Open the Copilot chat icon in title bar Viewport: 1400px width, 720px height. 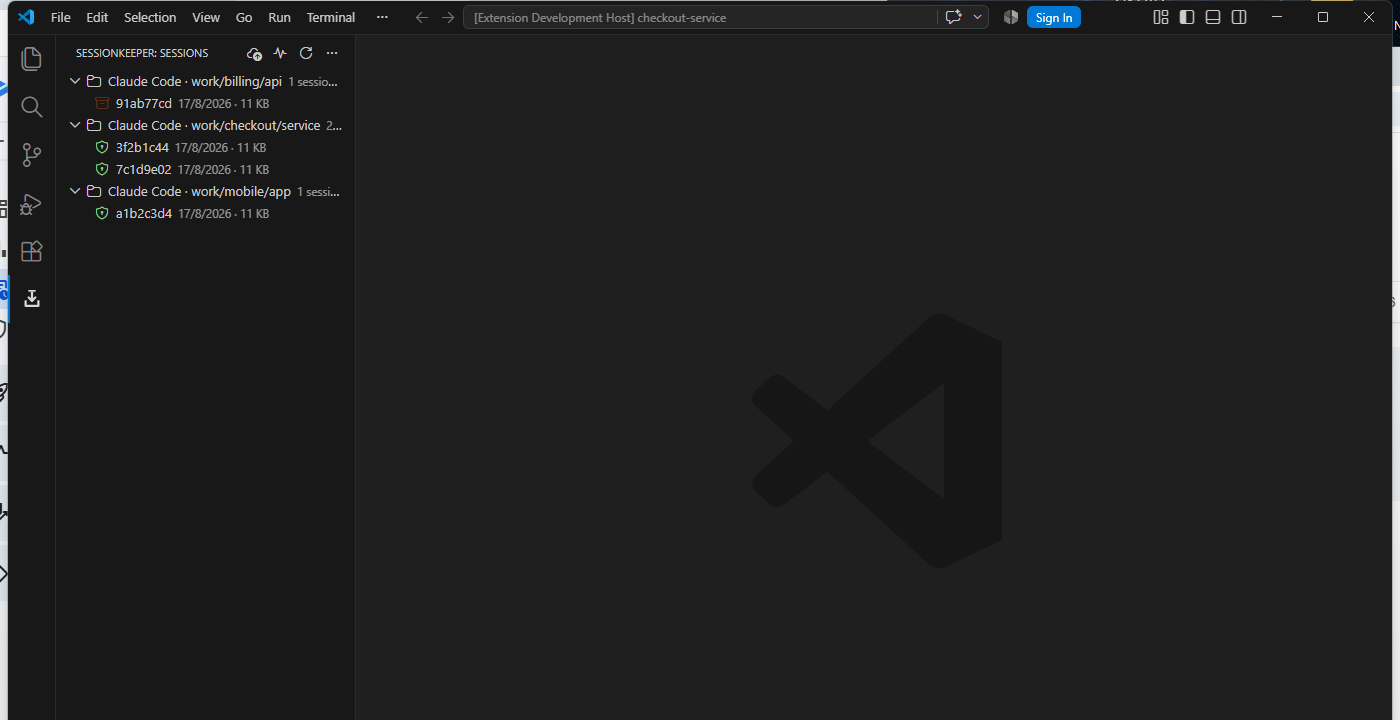[x=953, y=17]
